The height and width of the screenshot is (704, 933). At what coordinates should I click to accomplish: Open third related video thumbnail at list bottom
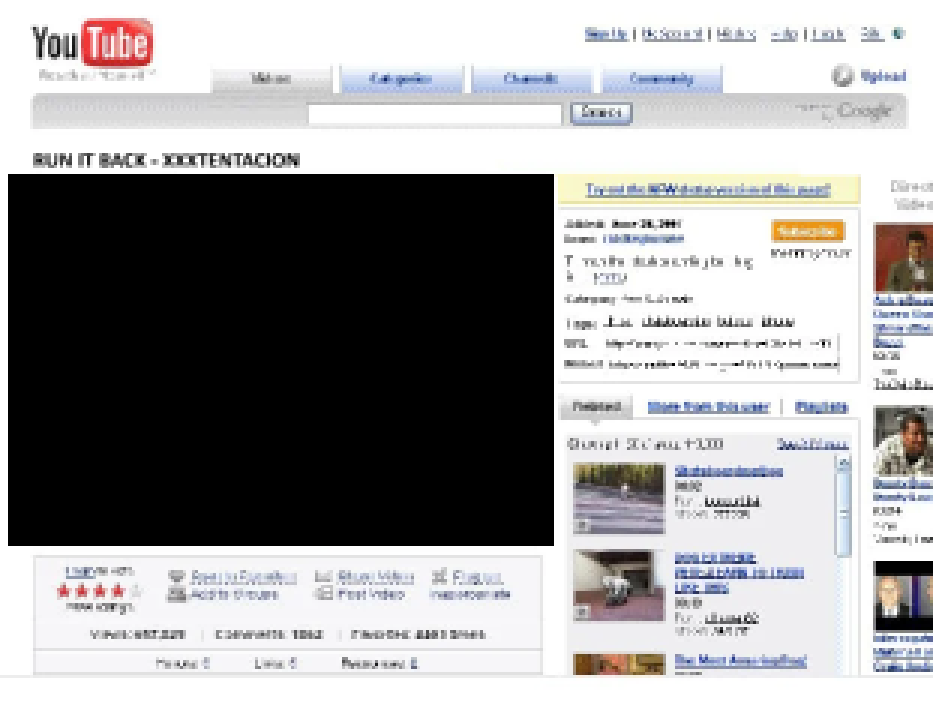pos(619,664)
